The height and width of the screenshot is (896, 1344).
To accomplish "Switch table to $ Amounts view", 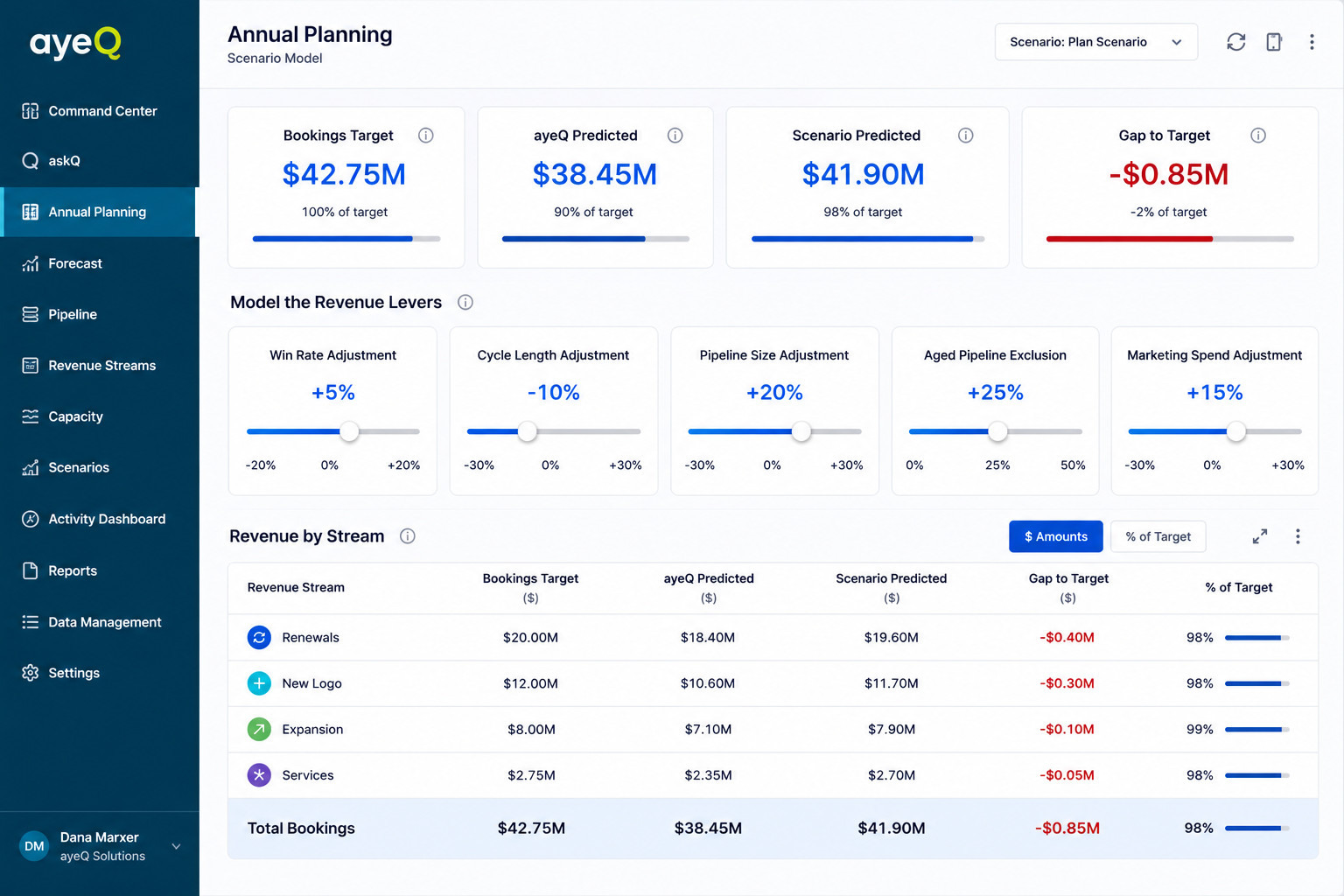I will click(1056, 536).
